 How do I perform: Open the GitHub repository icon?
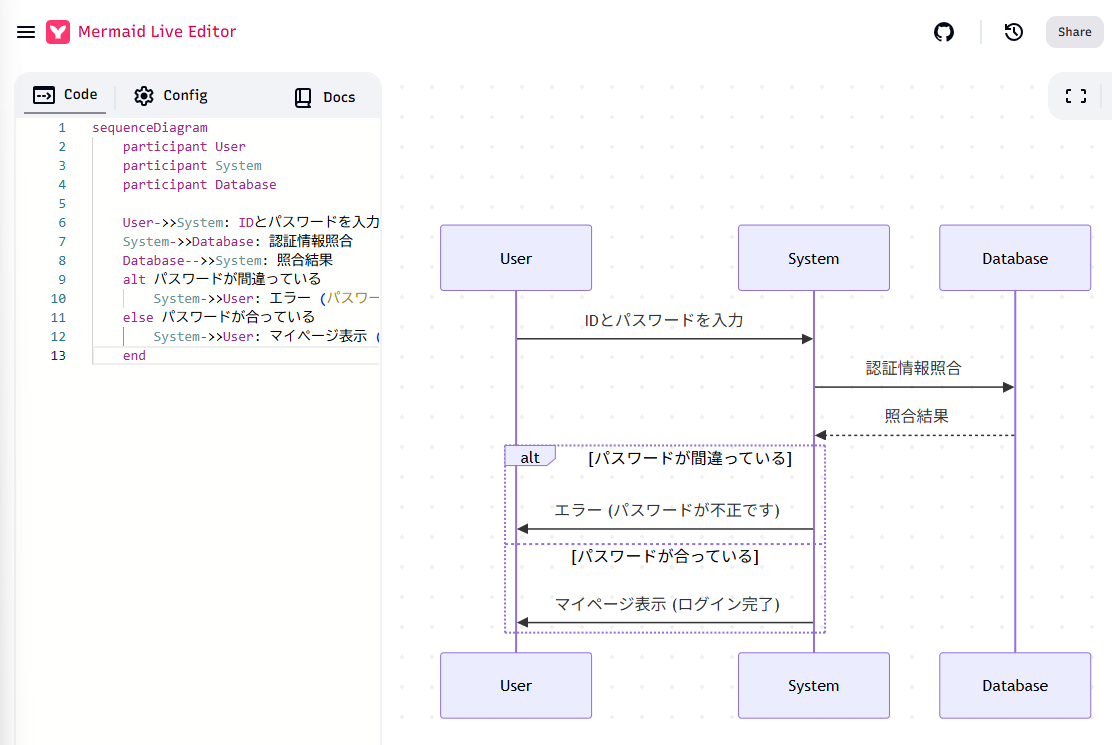[x=944, y=32]
